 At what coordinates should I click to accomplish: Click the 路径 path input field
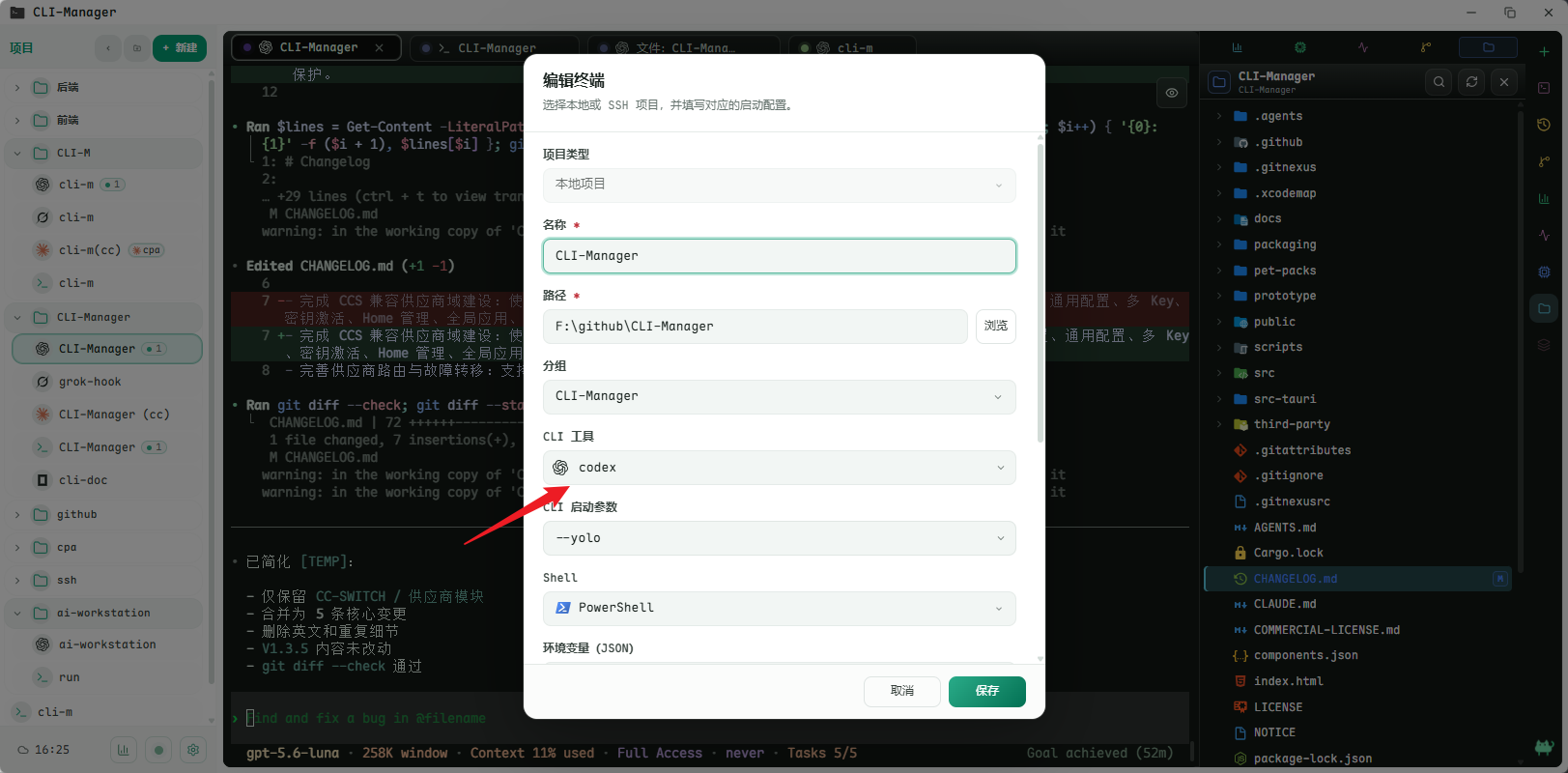(755, 327)
